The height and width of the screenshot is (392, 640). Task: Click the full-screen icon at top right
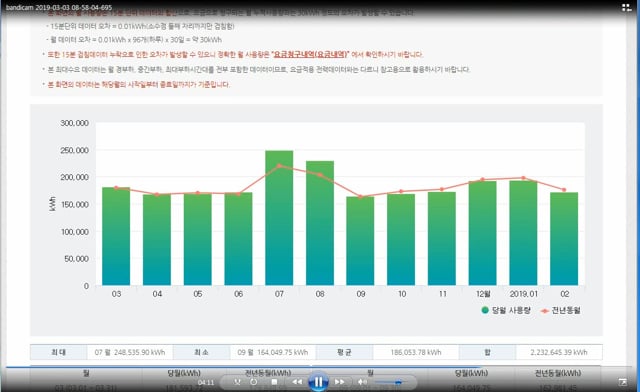tap(626, 7)
